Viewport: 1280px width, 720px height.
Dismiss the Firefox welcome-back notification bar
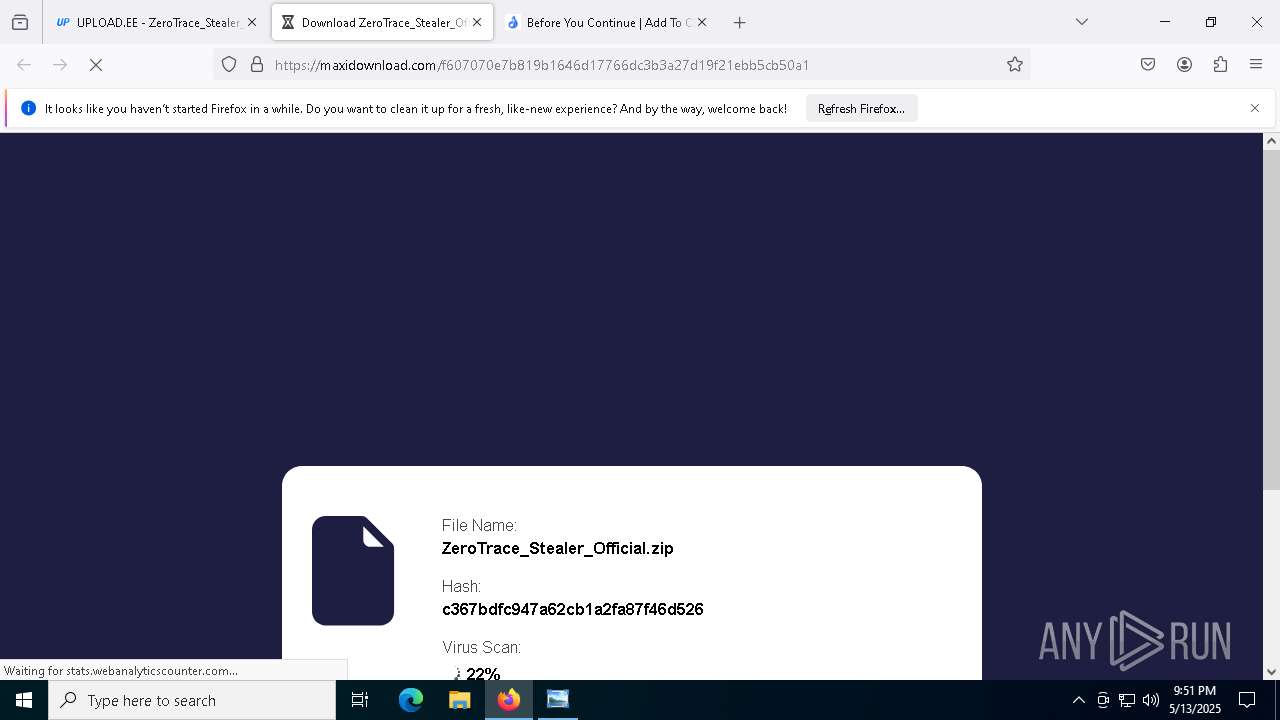[1255, 108]
